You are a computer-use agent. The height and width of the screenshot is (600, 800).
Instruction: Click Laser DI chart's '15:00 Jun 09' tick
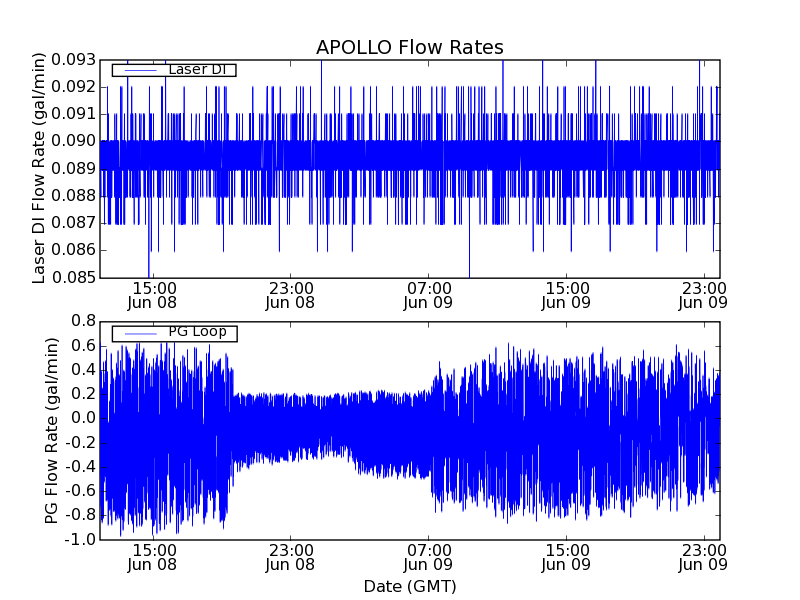pos(566,296)
